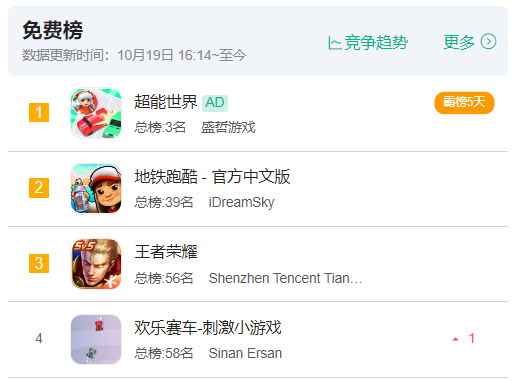Open developer iDreamSky link
The width and height of the screenshot is (522, 380).
[241, 202]
